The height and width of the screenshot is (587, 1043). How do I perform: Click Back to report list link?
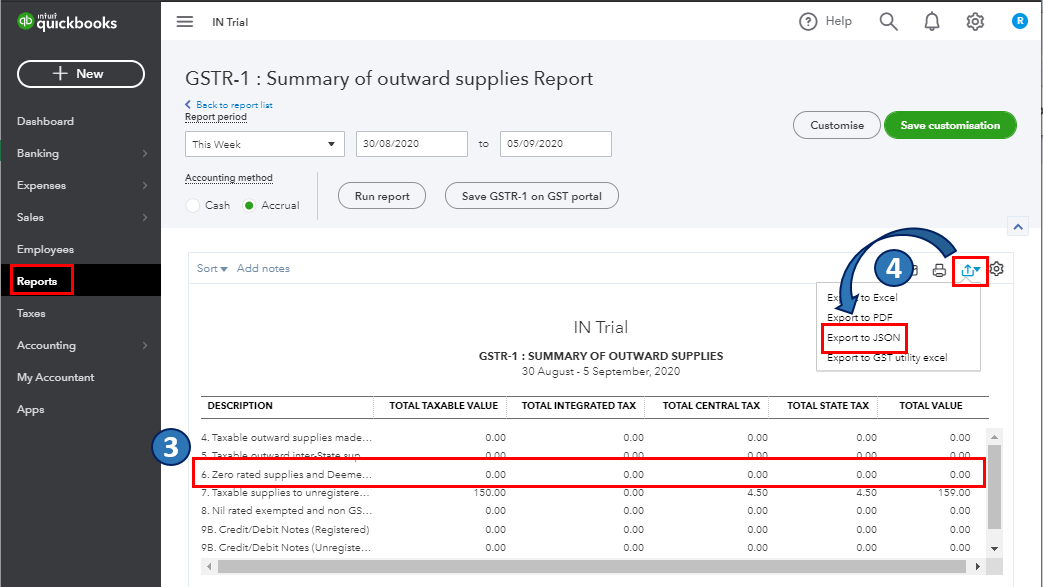coord(234,105)
